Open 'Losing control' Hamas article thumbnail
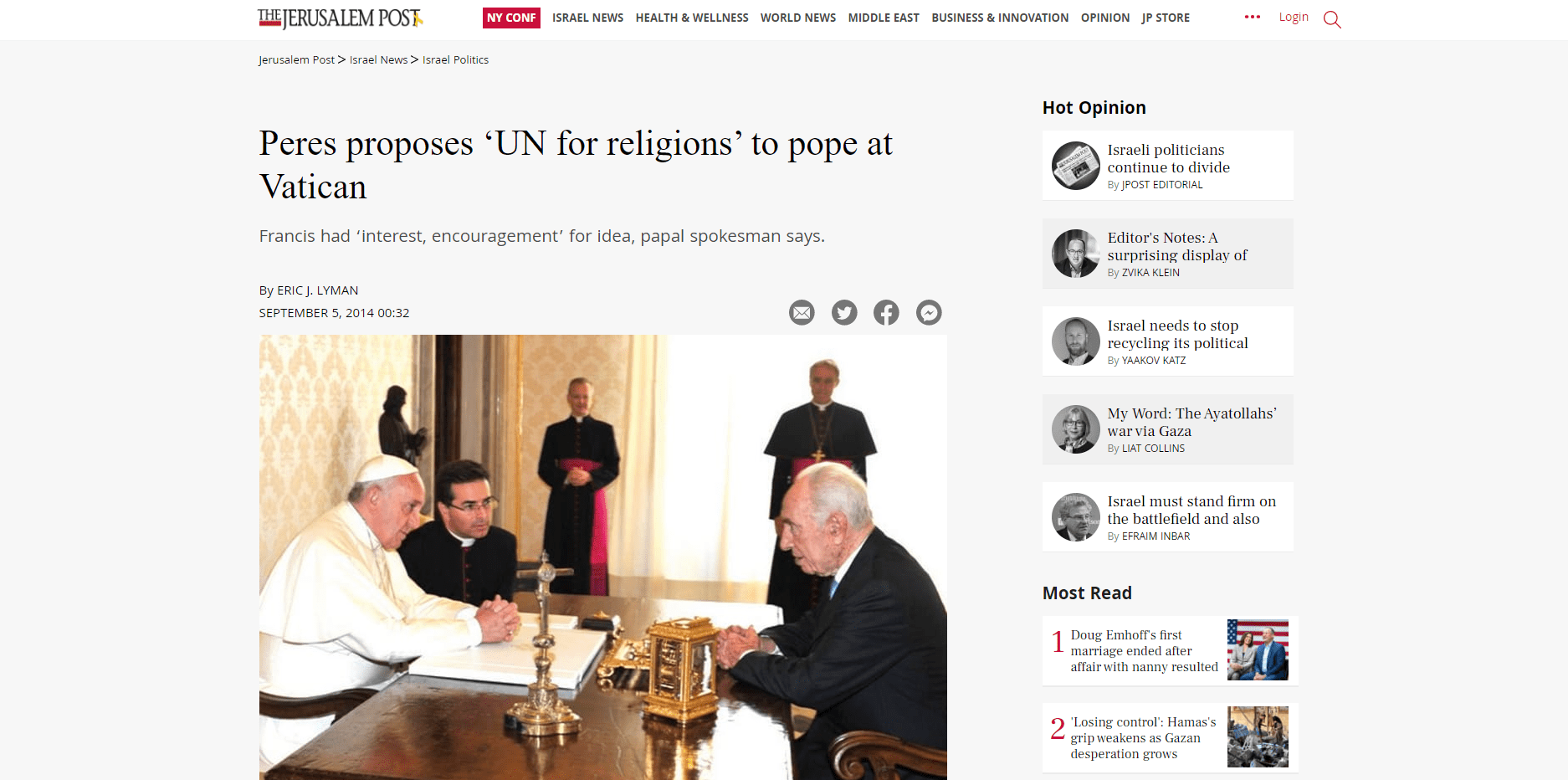Viewport: 1568px width, 780px height. (x=1258, y=737)
